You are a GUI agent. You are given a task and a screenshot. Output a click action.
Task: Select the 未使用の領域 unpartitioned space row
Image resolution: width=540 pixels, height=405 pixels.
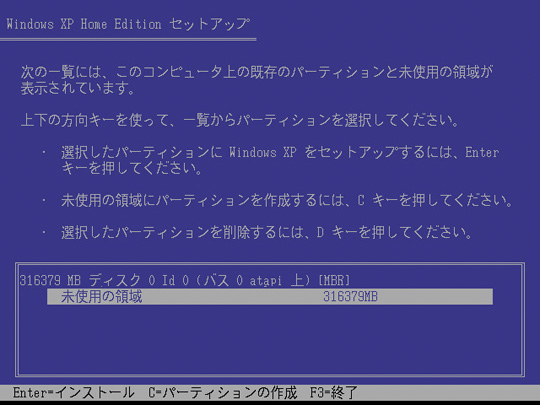pos(270,297)
